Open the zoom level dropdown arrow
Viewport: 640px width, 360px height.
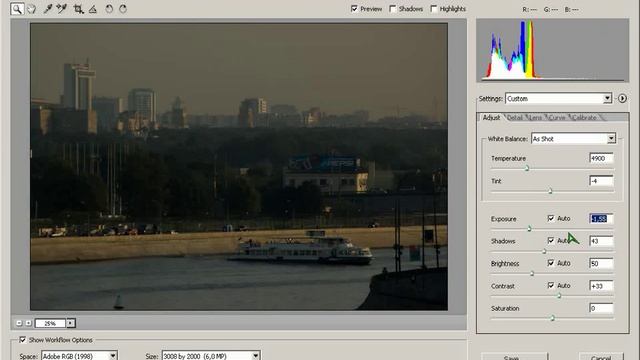71,323
